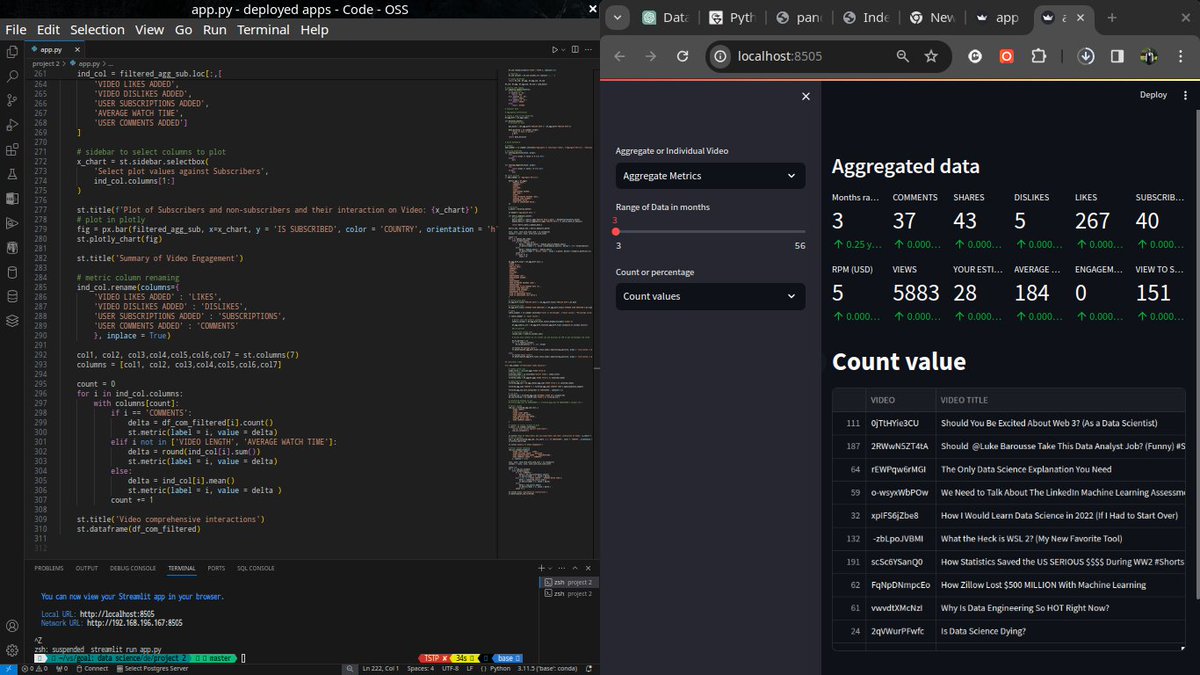Open the zoom magnifier in address bar
This screenshot has height=675, width=1200.
903,57
